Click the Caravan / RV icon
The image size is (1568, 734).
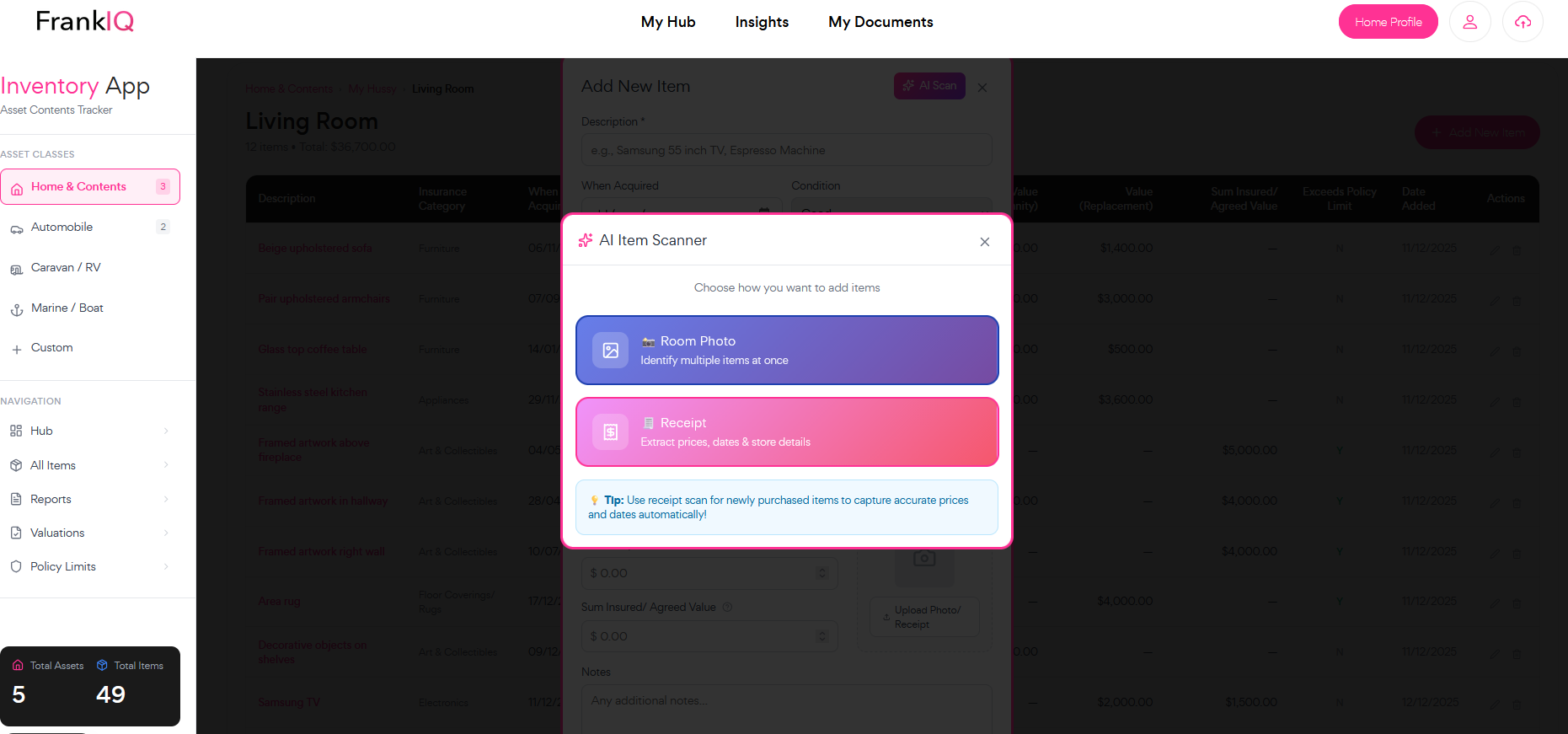pos(17,268)
